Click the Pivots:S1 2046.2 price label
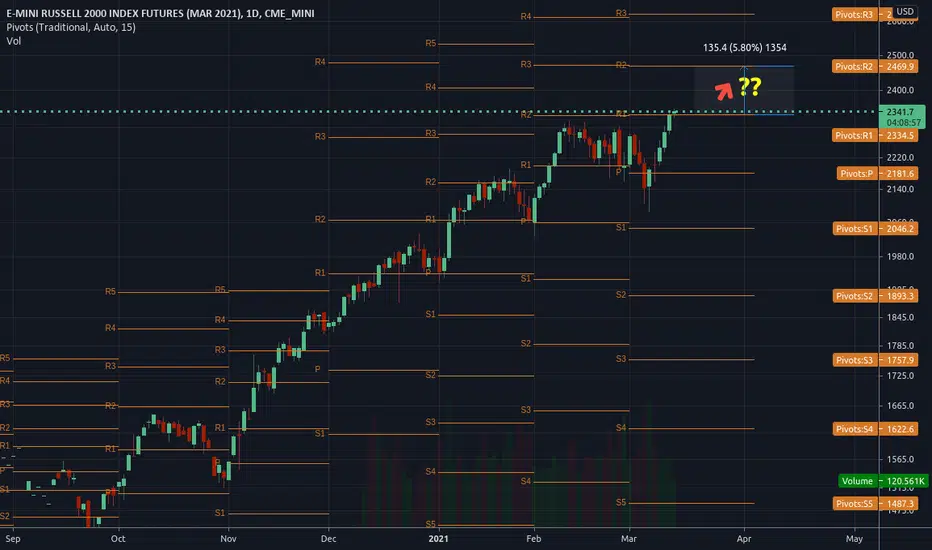Image resolution: width=932 pixels, height=550 pixels. click(x=874, y=229)
